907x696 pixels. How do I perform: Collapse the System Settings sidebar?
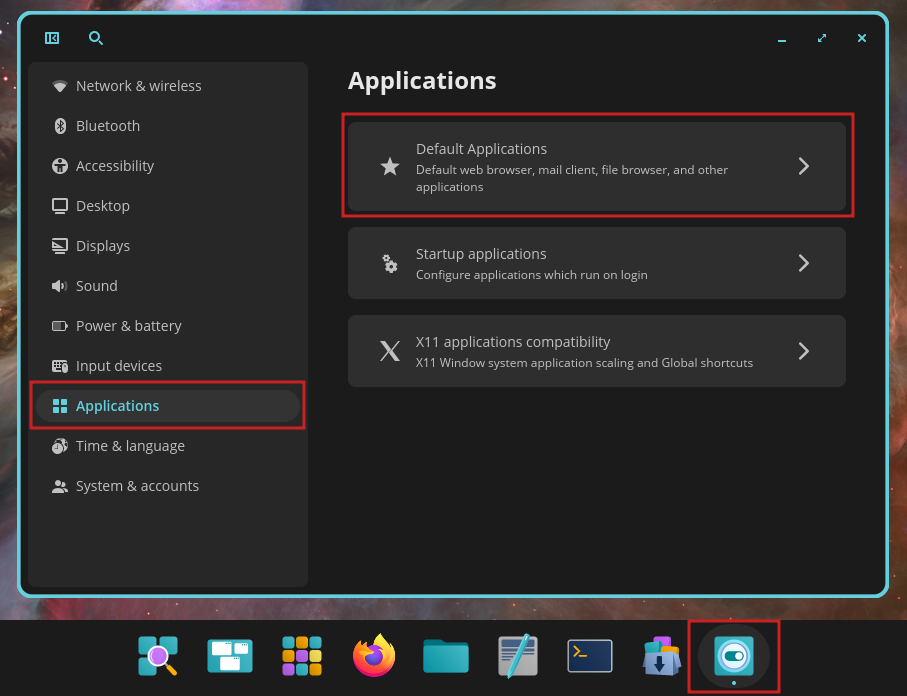[x=51, y=38]
